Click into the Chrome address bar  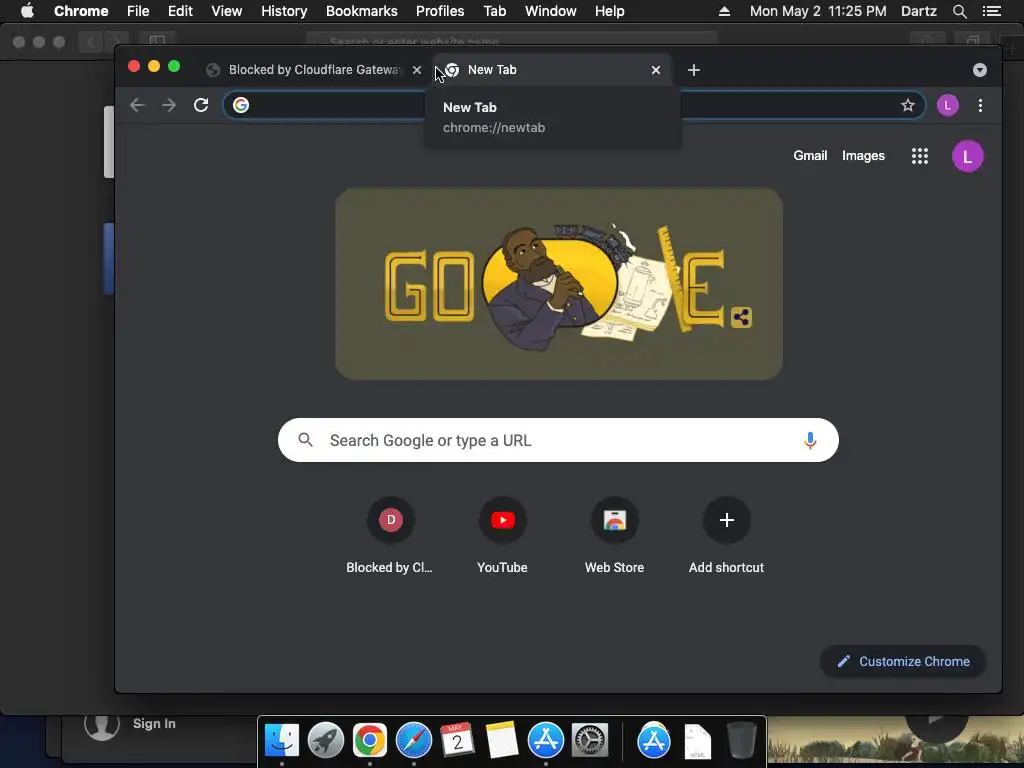point(573,105)
